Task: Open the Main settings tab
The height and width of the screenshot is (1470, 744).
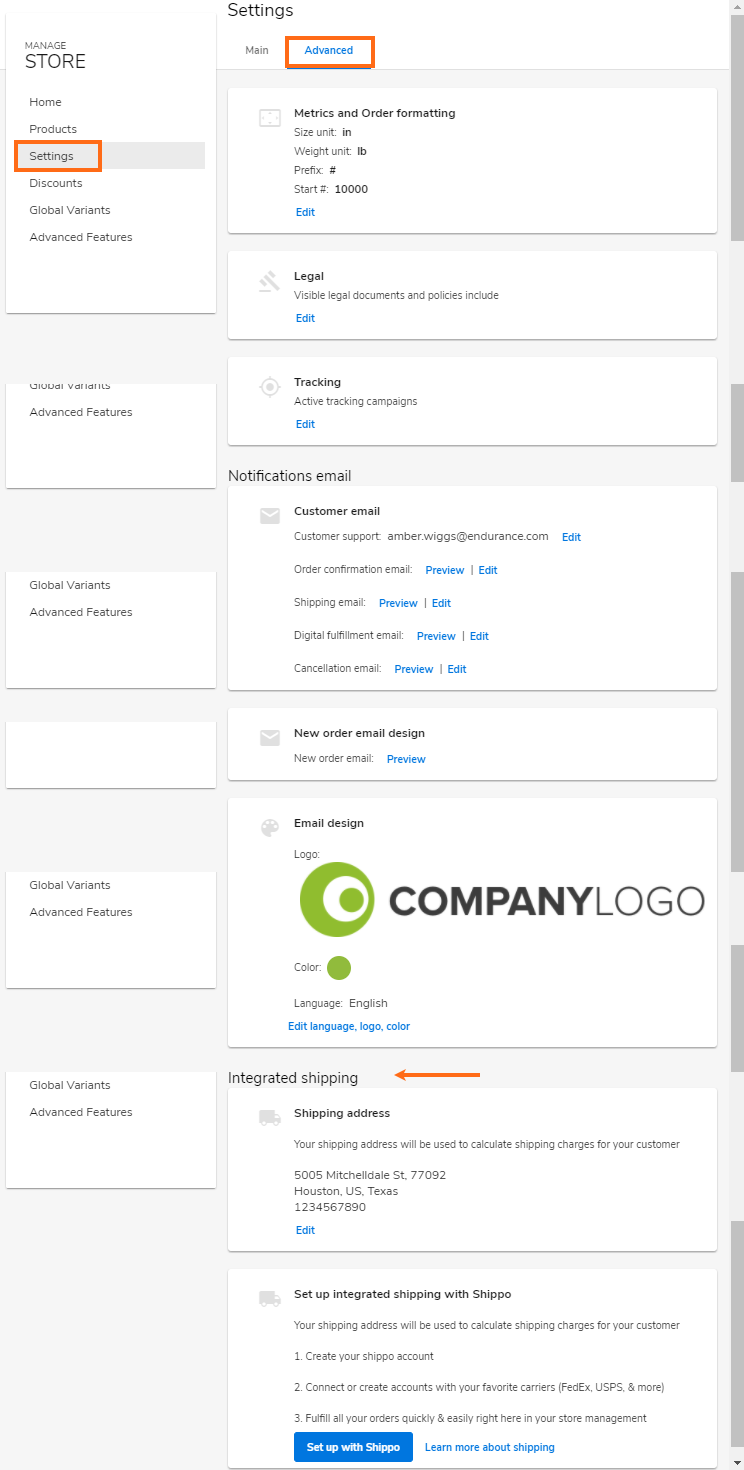Action: pos(257,49)
